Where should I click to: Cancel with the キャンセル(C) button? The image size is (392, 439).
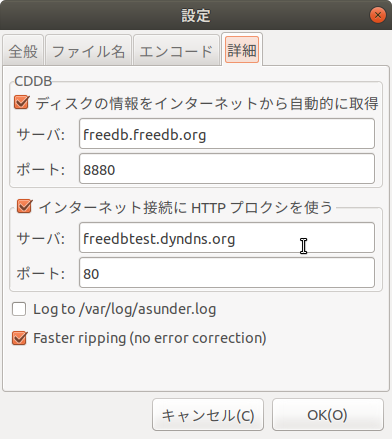(x=208, y=415)
